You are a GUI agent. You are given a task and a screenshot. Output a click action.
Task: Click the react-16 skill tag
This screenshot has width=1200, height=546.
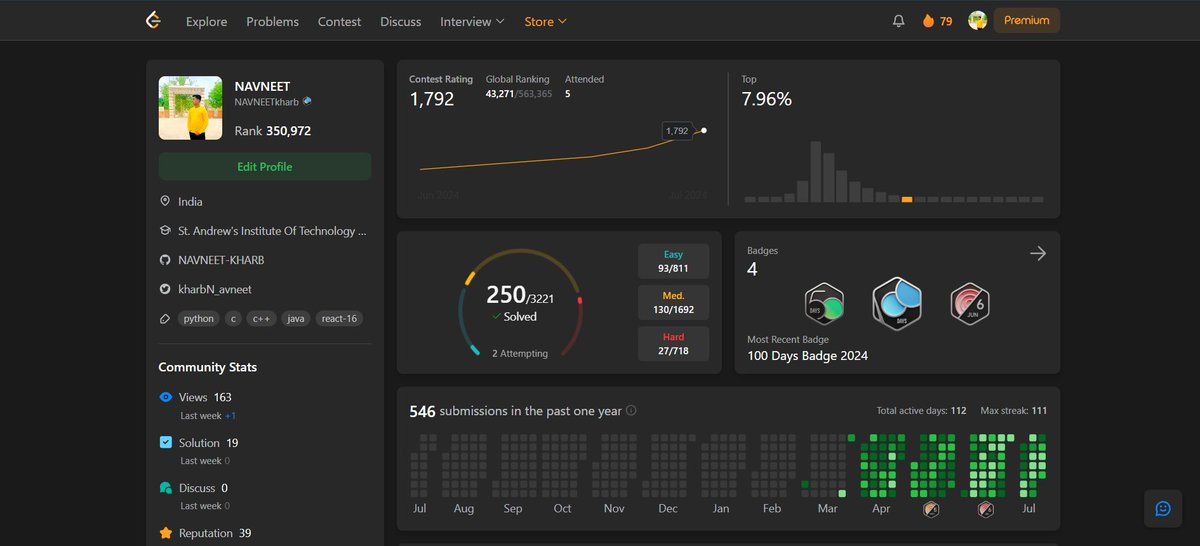pos(339,319)
